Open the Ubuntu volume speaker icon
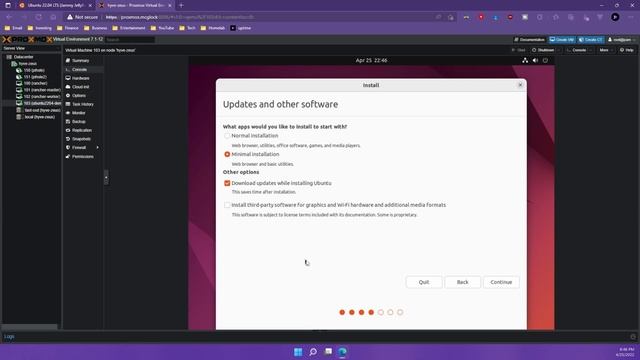 click(535, 60)
